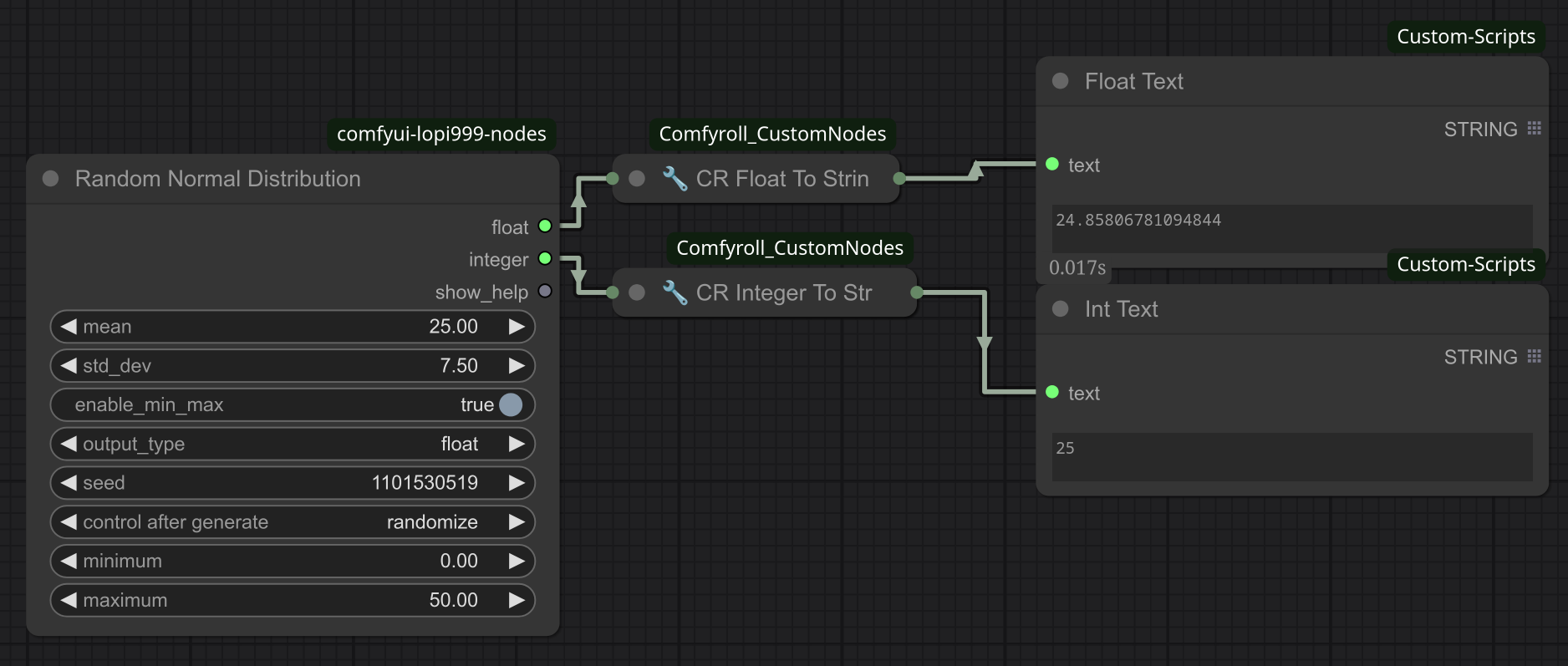This screenshot has height=666, width=1568.
Task: Click the Int Text node collapse dot
Action: coord(1061,309)
